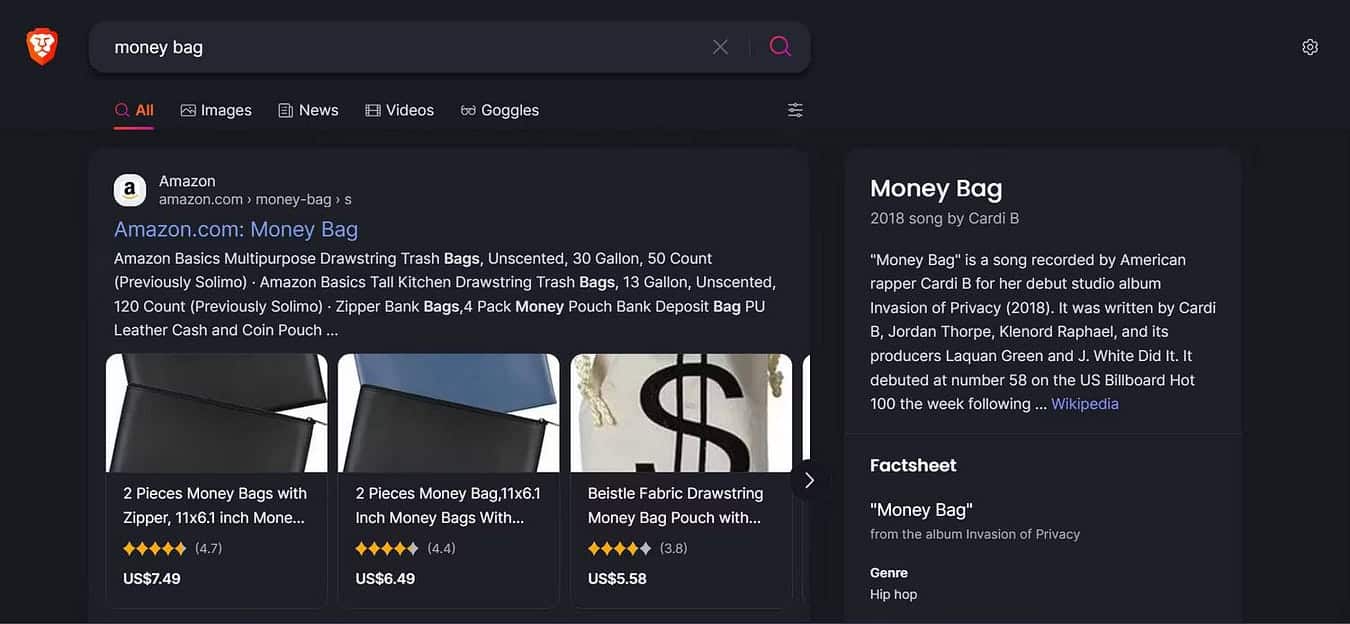This screenshot has height=624, width=1350.
Task: Switch to Videos tab
Action: click(x=399, y=110)
